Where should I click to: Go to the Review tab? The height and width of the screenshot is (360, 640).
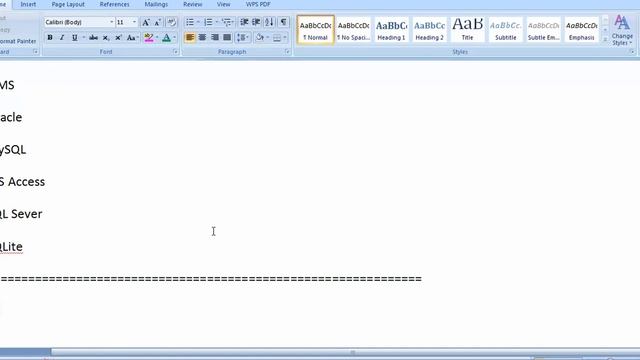(x=193, y=4)
